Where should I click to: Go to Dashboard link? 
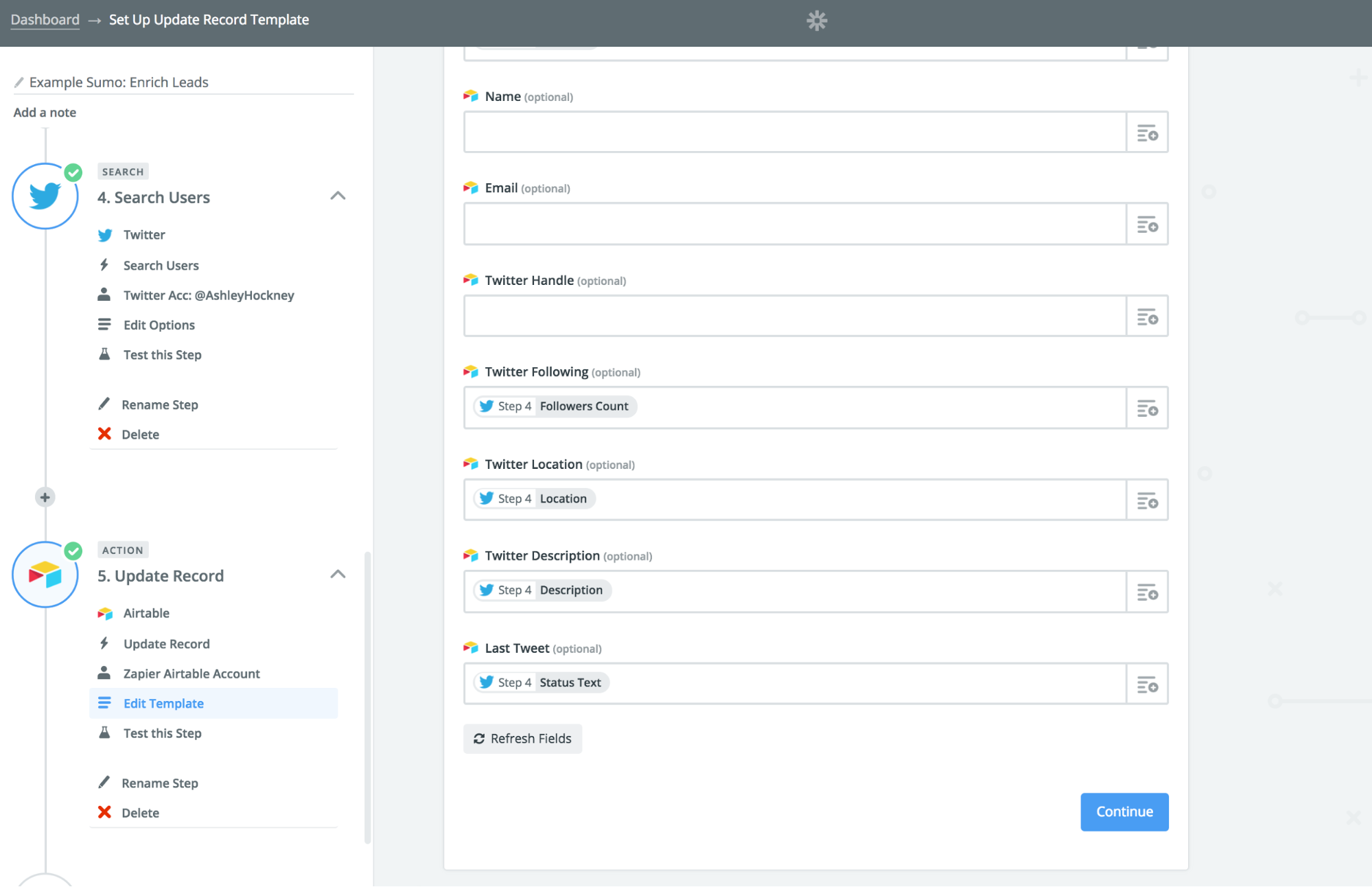(x=45, y=20)
